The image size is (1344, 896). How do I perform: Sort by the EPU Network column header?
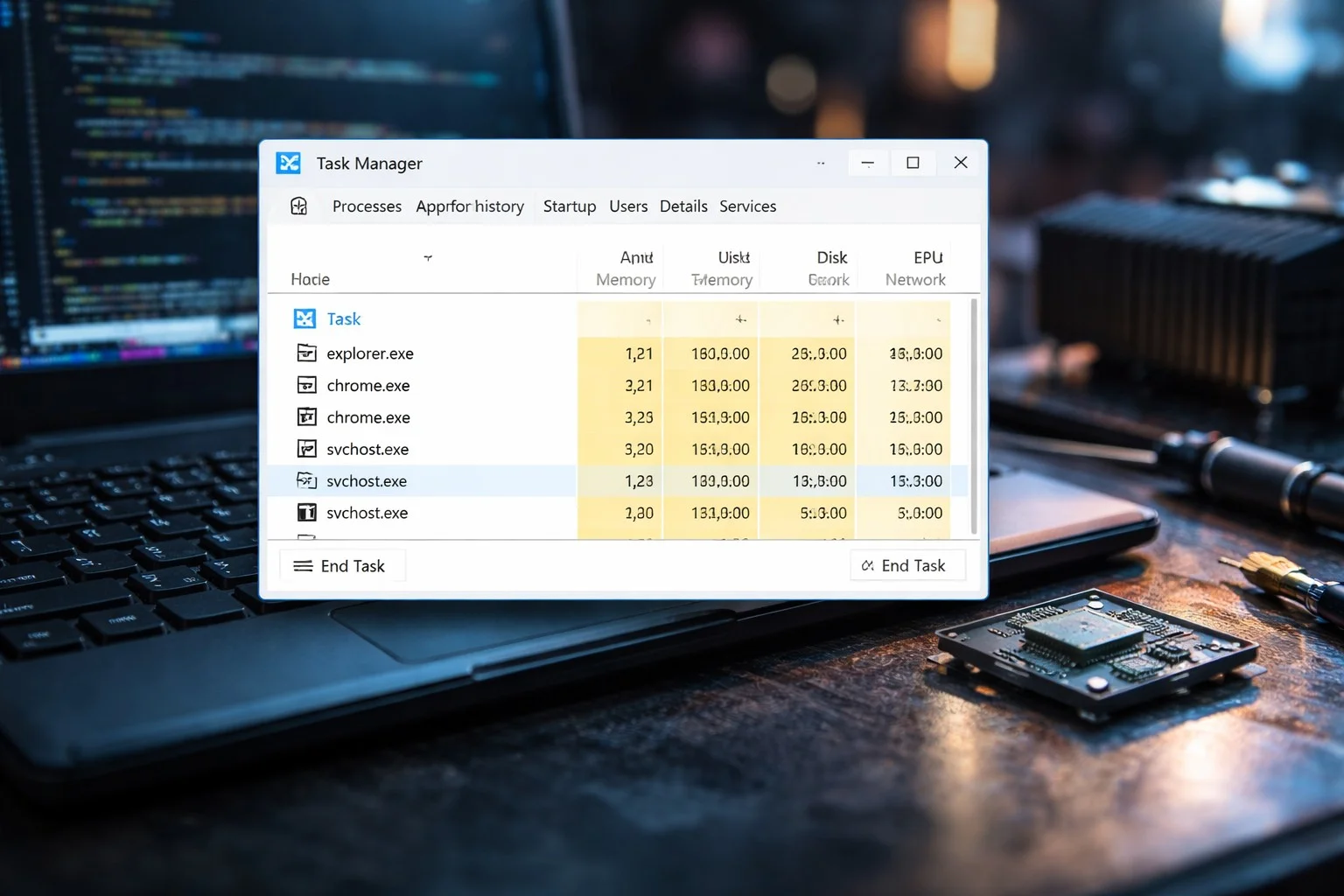click(915, 269)
